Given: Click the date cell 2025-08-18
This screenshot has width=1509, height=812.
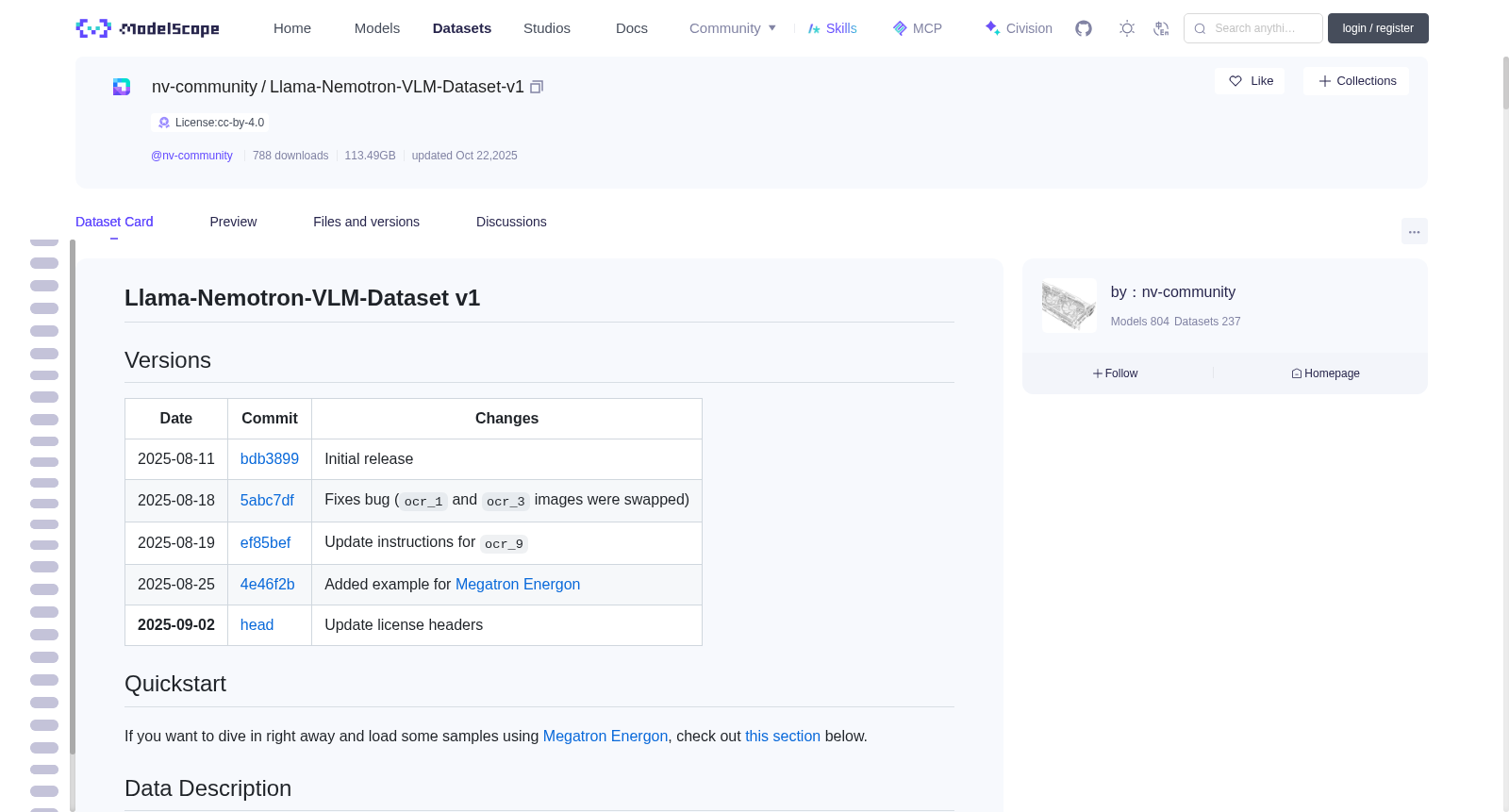Looking at the screenshot, I should coord(176,501).
